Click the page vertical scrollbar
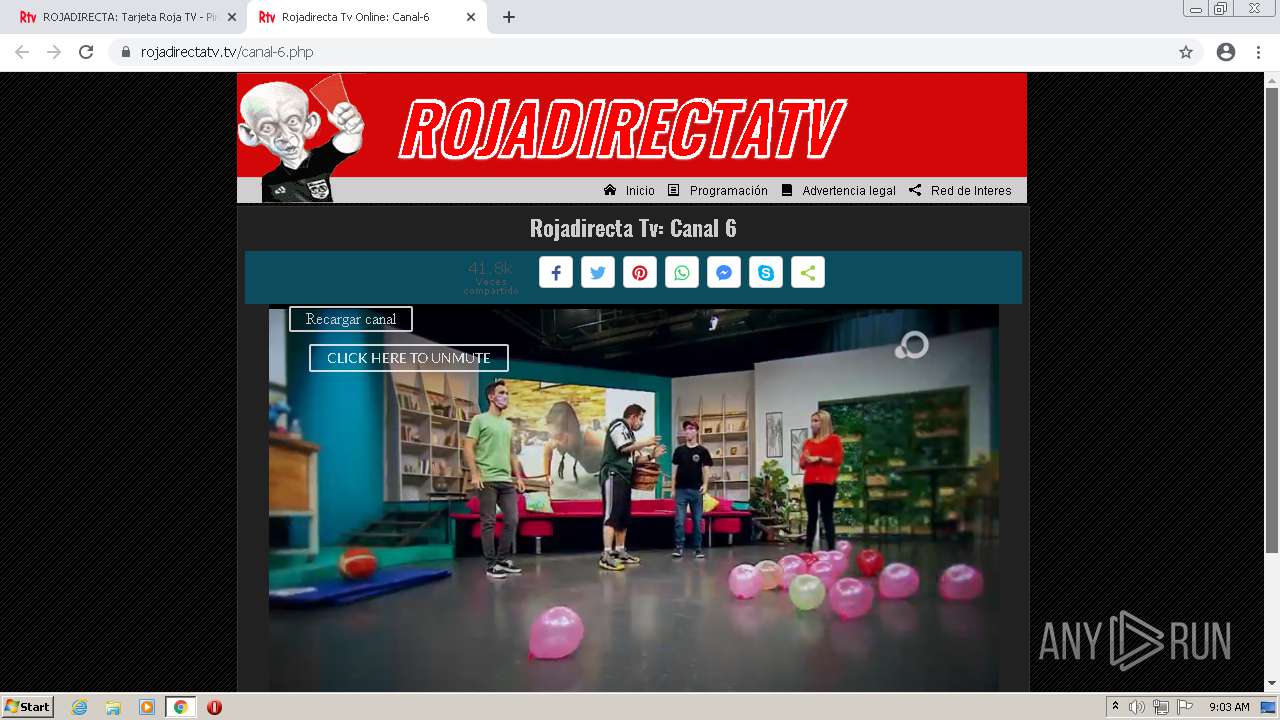1280x720 pixels. pyautogui.click(x=1272, y=320)
